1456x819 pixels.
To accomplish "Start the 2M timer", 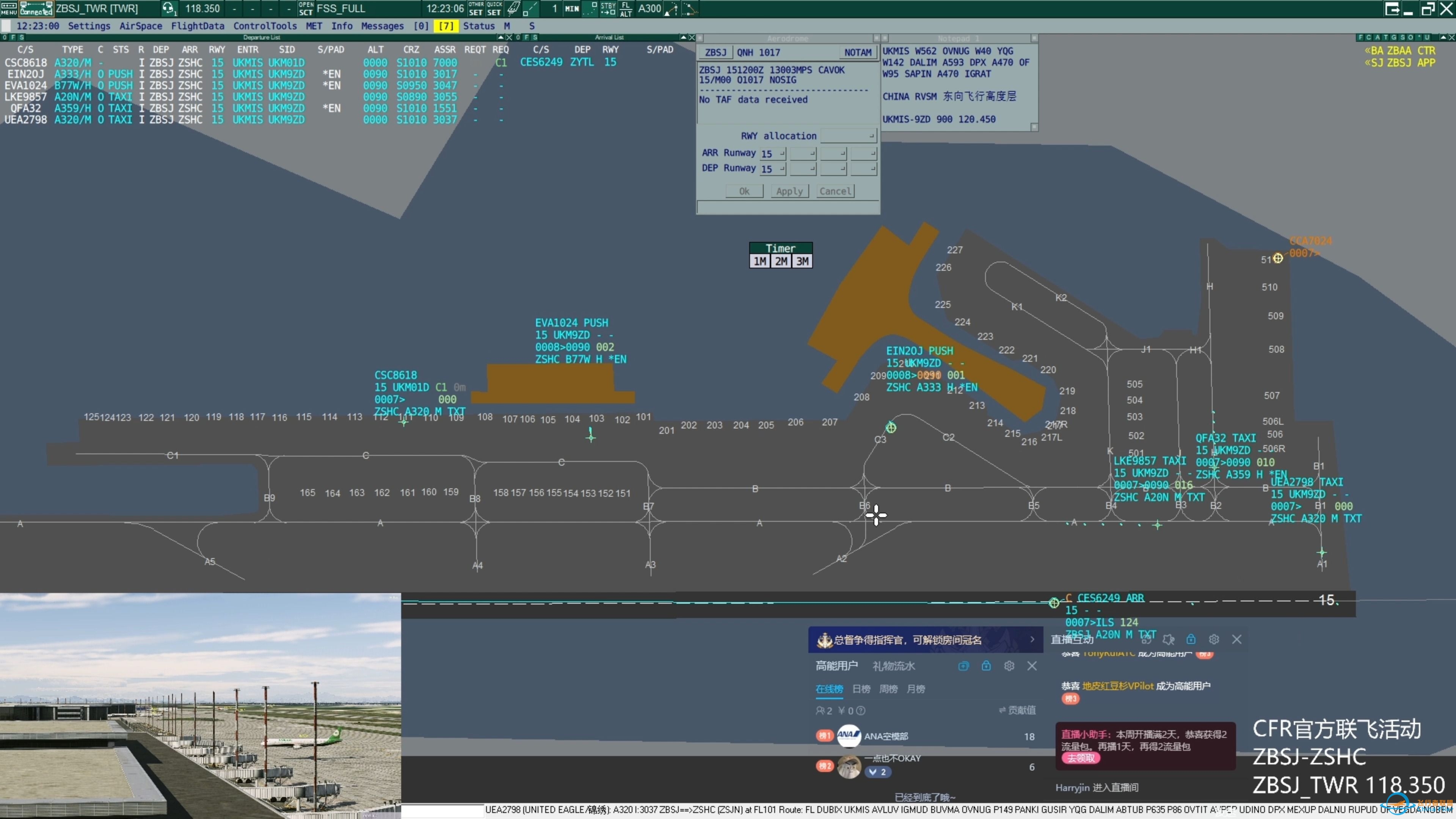I will click(x=781, y=261).
